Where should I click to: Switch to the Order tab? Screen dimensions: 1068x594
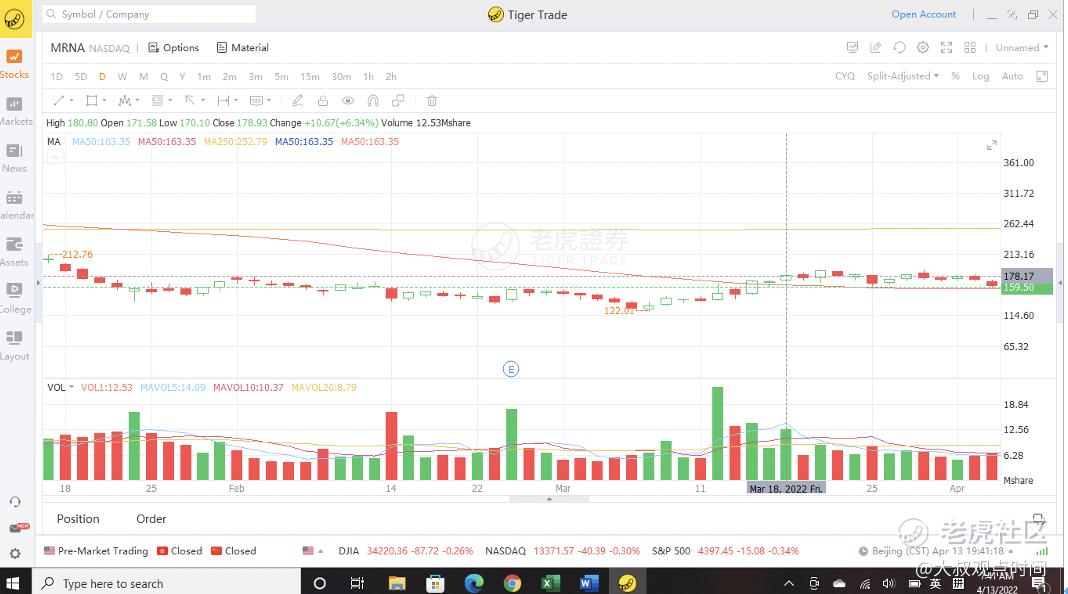pyautogui.click(x=151, y=519)
